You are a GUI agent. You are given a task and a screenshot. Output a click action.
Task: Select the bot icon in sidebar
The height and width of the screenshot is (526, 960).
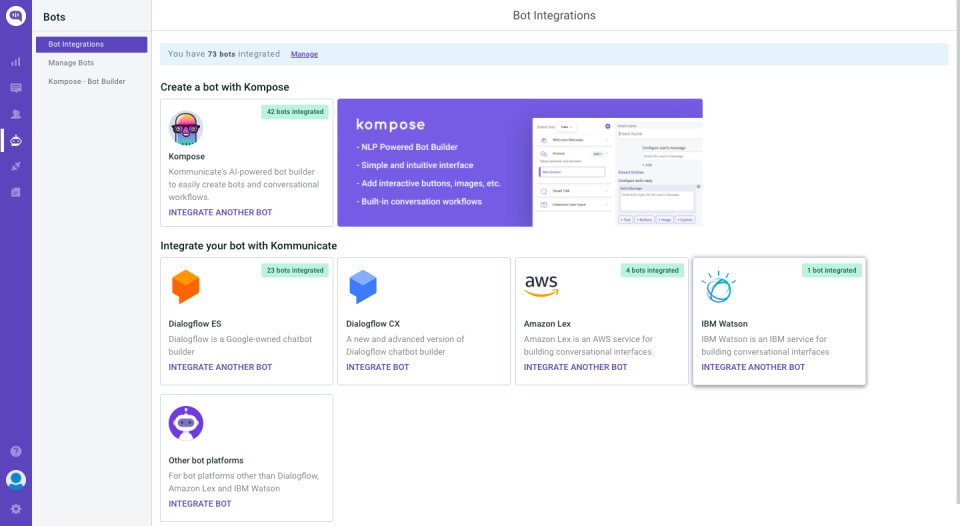tap(16, 141)
